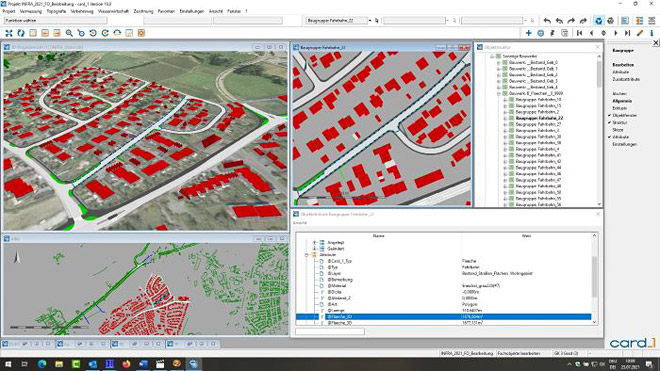Open the Wasserwirtschaft menu
660x371 pixels.
click(113, 11)
